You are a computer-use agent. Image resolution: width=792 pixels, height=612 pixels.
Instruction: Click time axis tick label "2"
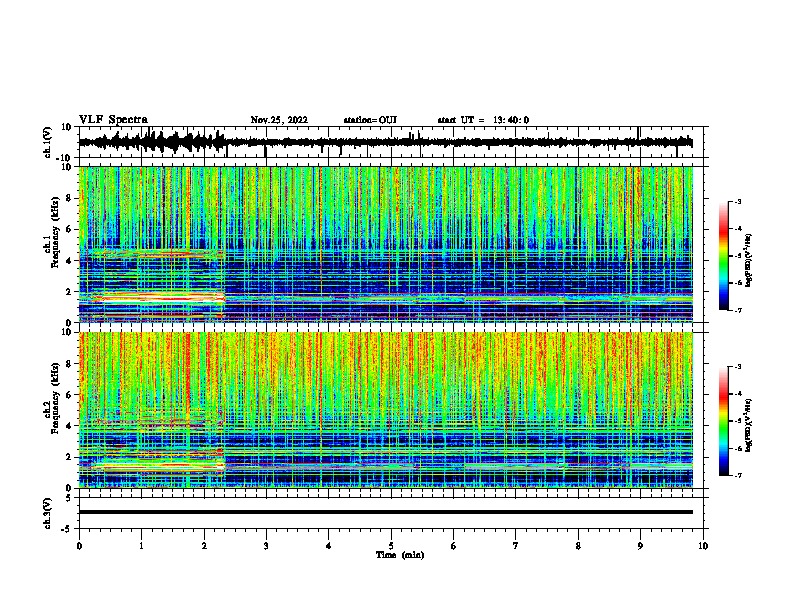point(204,546)
